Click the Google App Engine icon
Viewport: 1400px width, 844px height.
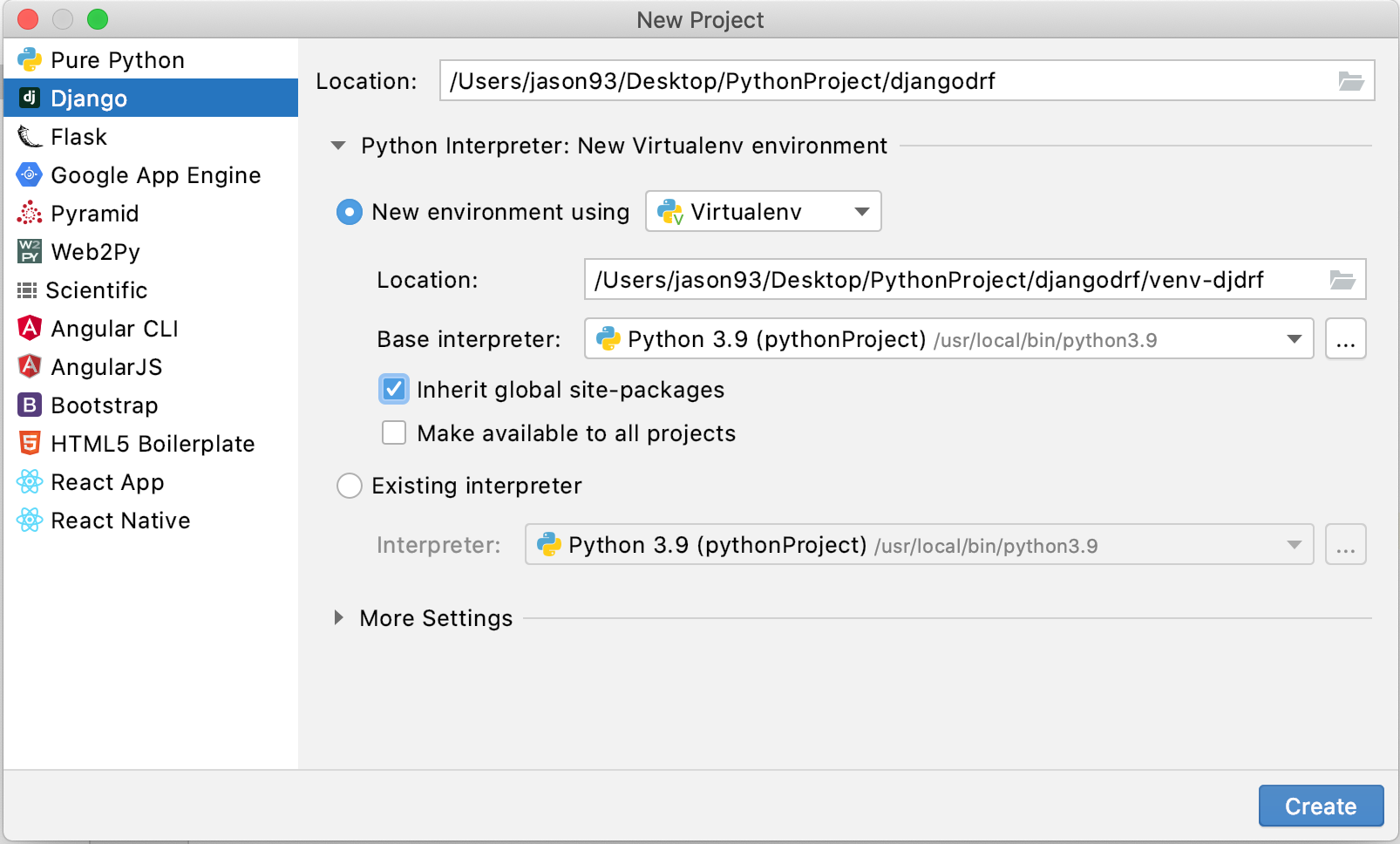pyautogui.click(x=30, y=174)
